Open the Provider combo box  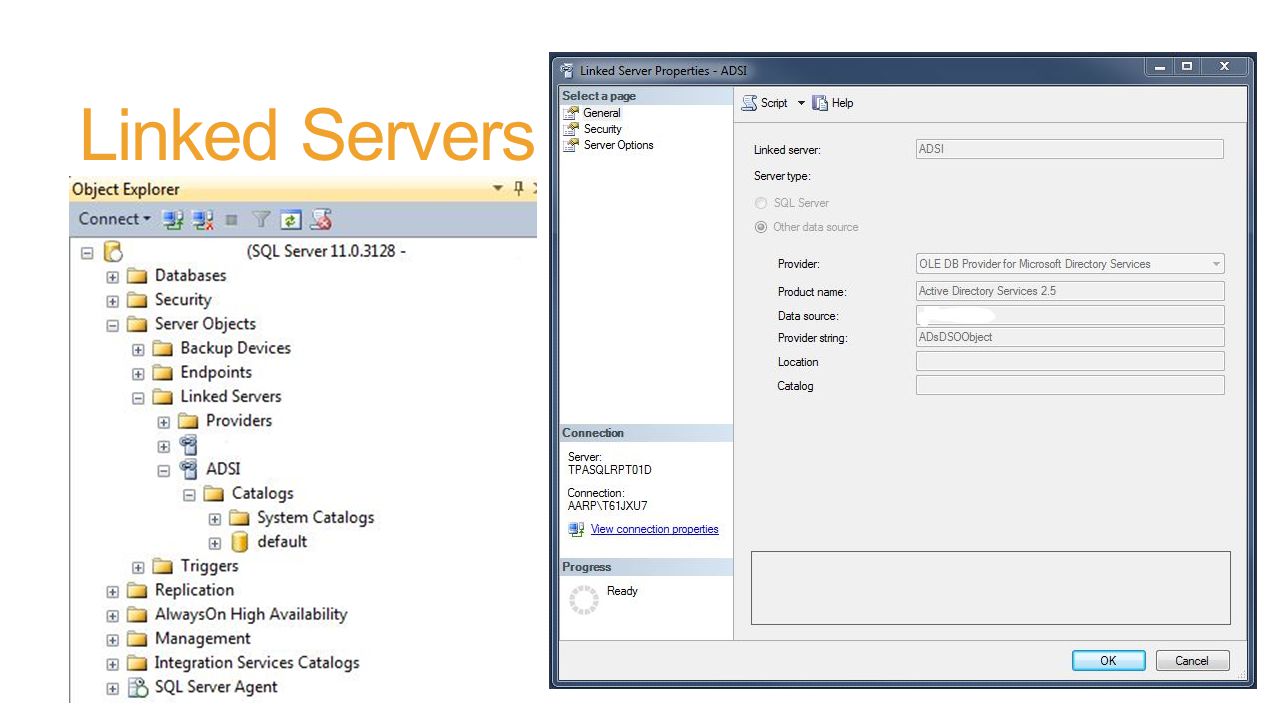point(1070,264)
